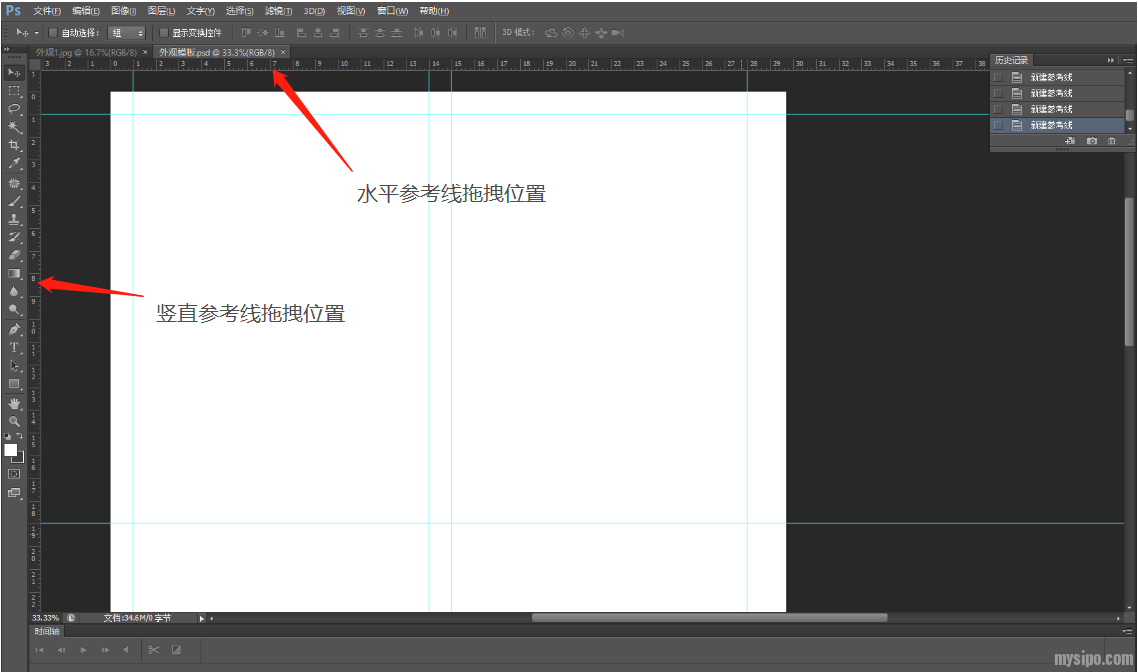
Task: Open the History panel flyout menu
Action: tap(1128, 60)
